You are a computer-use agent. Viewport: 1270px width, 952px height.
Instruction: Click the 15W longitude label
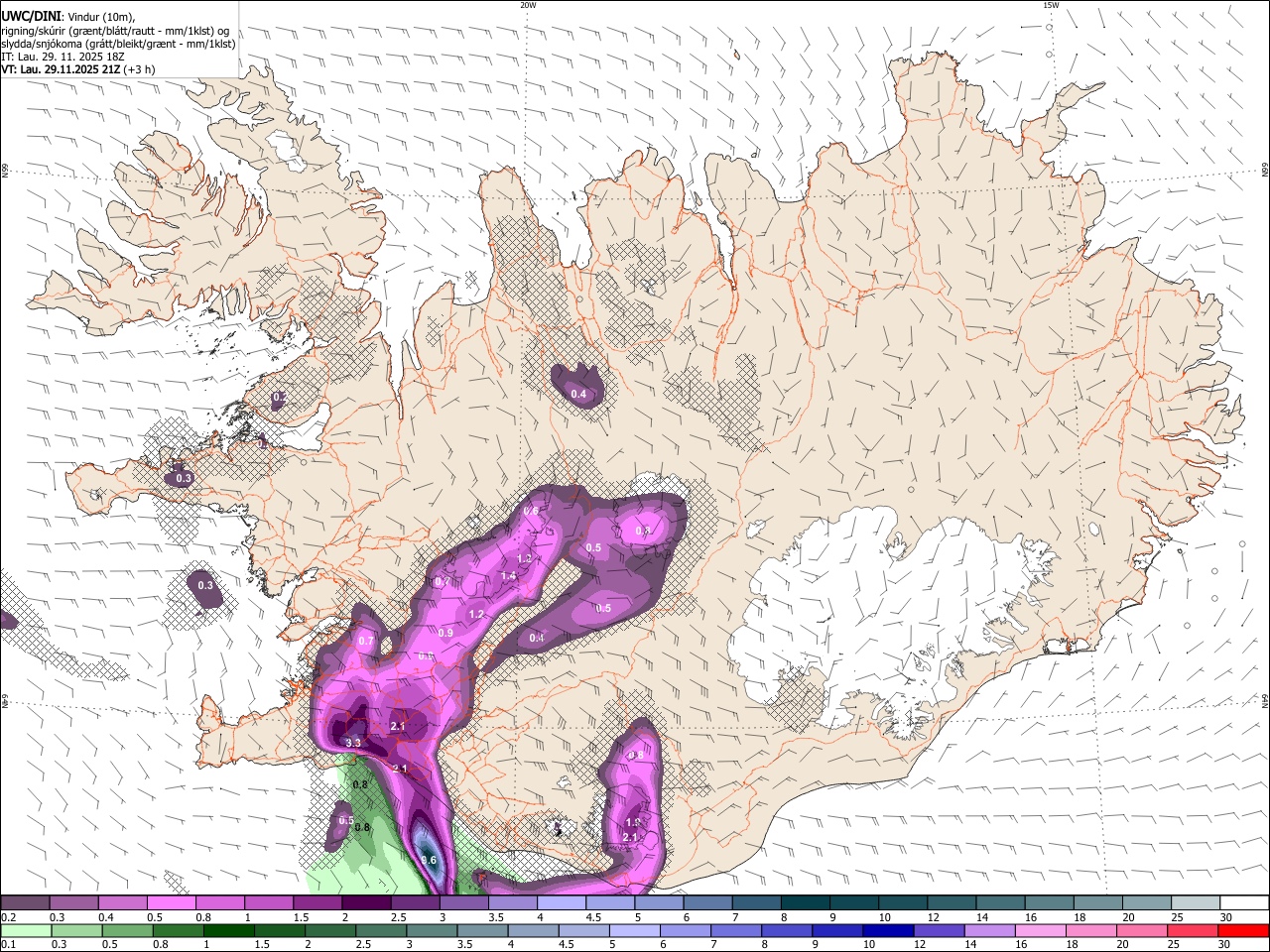pyautogui.click(x=1051, y=5)
